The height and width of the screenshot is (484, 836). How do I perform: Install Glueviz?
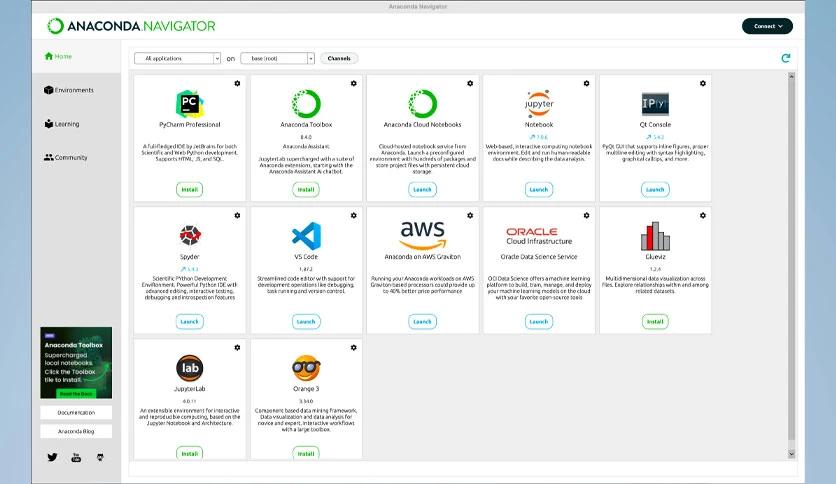(655, 321)
